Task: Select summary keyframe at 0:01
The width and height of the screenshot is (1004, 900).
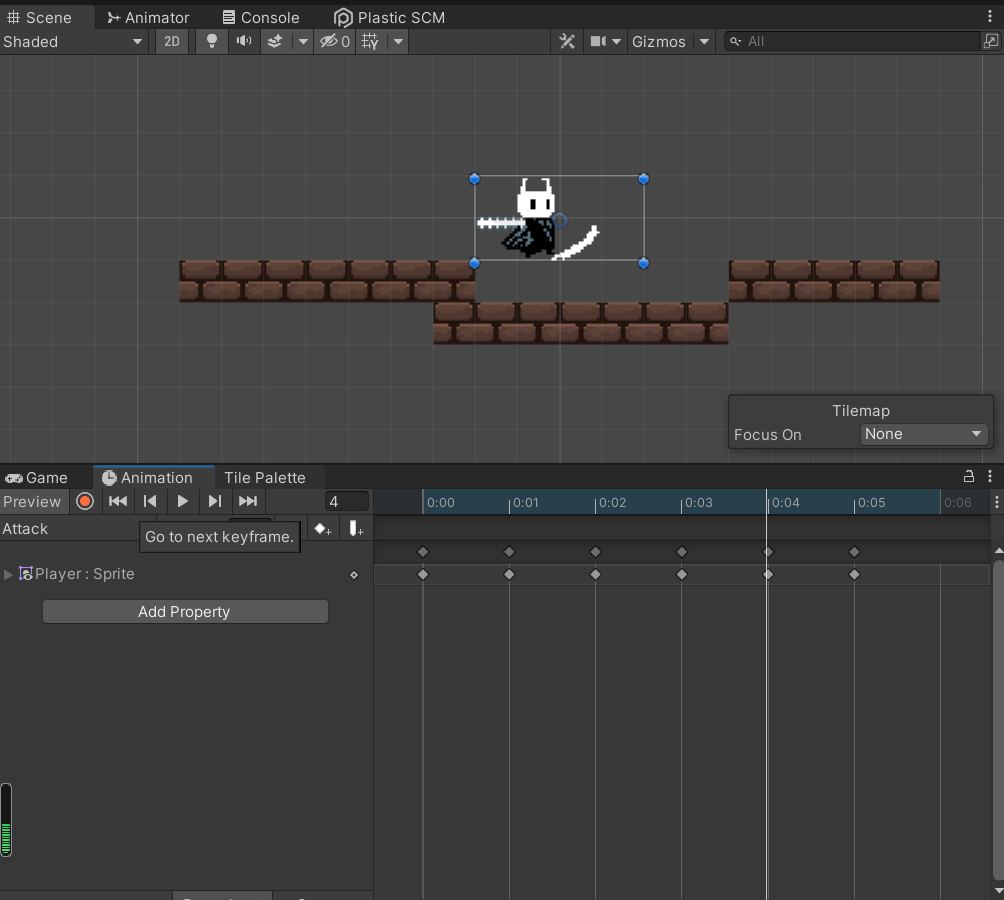Action: pos(509,552)
